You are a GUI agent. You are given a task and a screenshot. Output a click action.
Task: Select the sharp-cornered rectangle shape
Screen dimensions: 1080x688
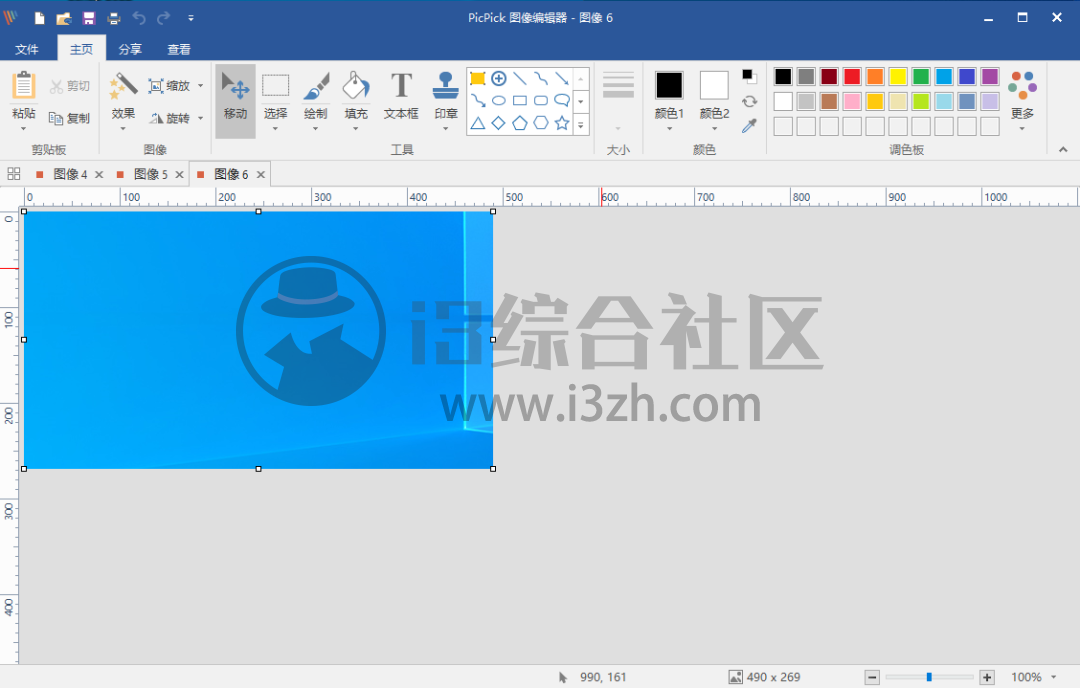(x=520, y=101)
